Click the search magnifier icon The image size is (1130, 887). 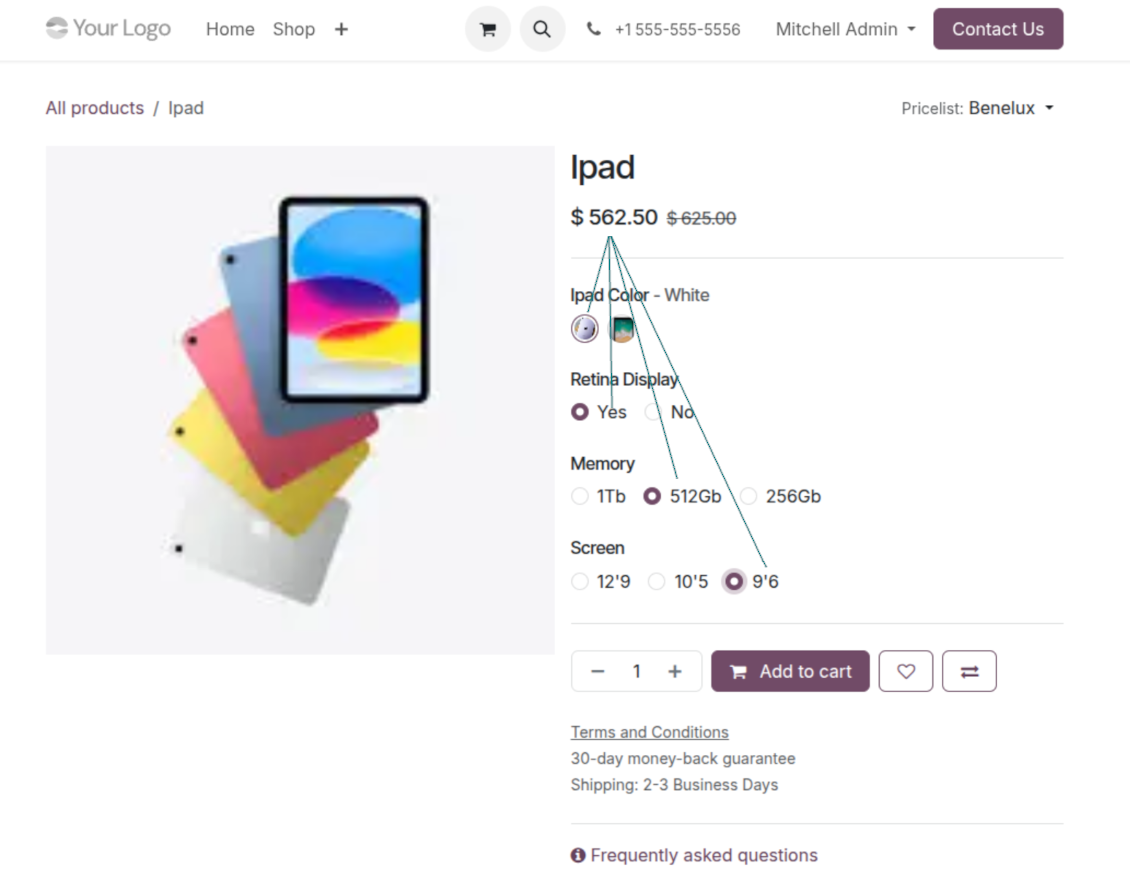tap(542, 30)
